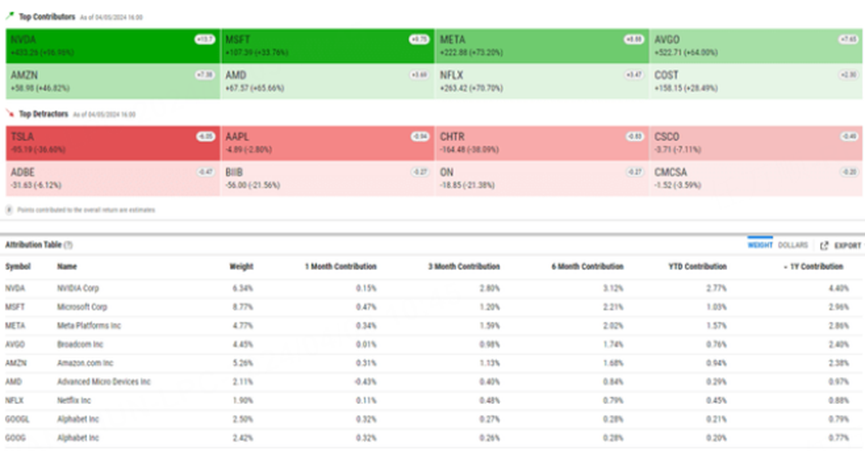Image resolution: width=865 pixels, height=451 pixels.
Task: Open the BIIB detractor tile
Action: click(328, 179)
